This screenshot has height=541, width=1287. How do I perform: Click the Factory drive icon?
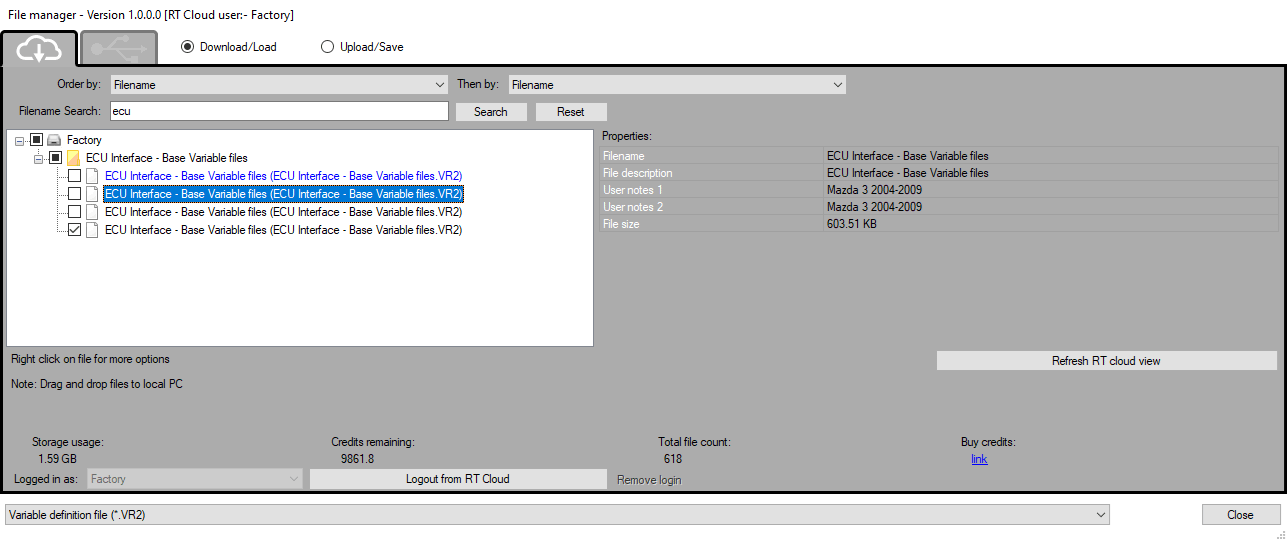click(55, 140)
